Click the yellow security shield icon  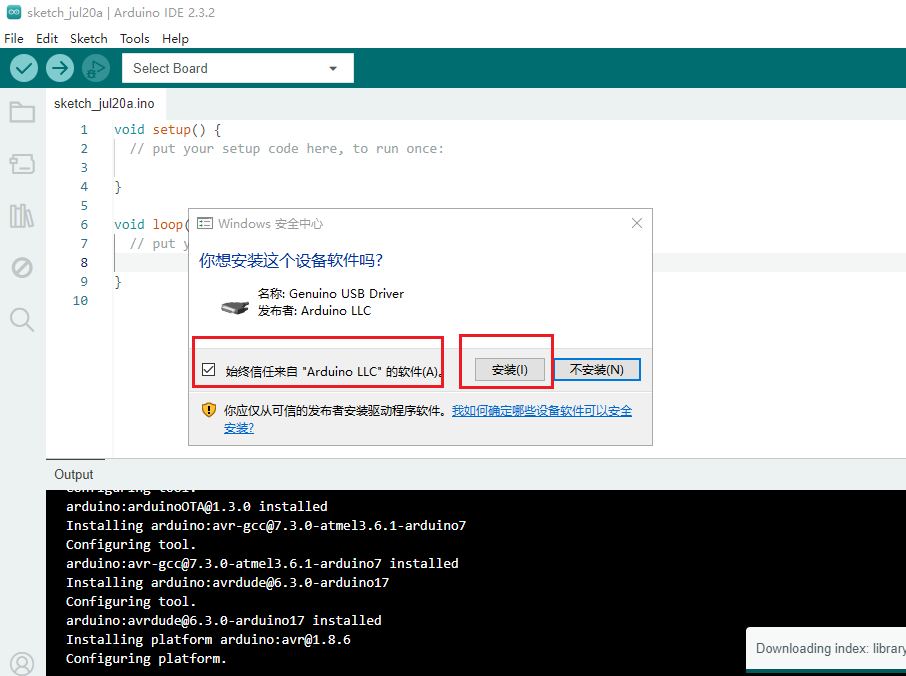tap(209, 410)
